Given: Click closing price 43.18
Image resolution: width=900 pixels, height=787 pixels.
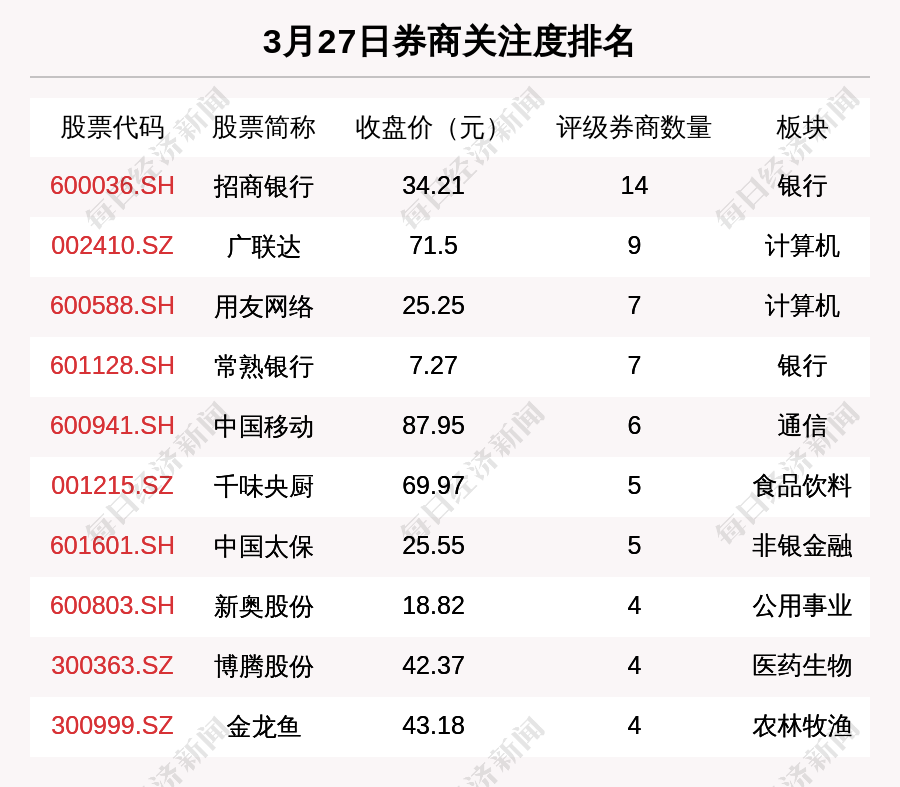Looking at the screenshot, I should point(433,726).
